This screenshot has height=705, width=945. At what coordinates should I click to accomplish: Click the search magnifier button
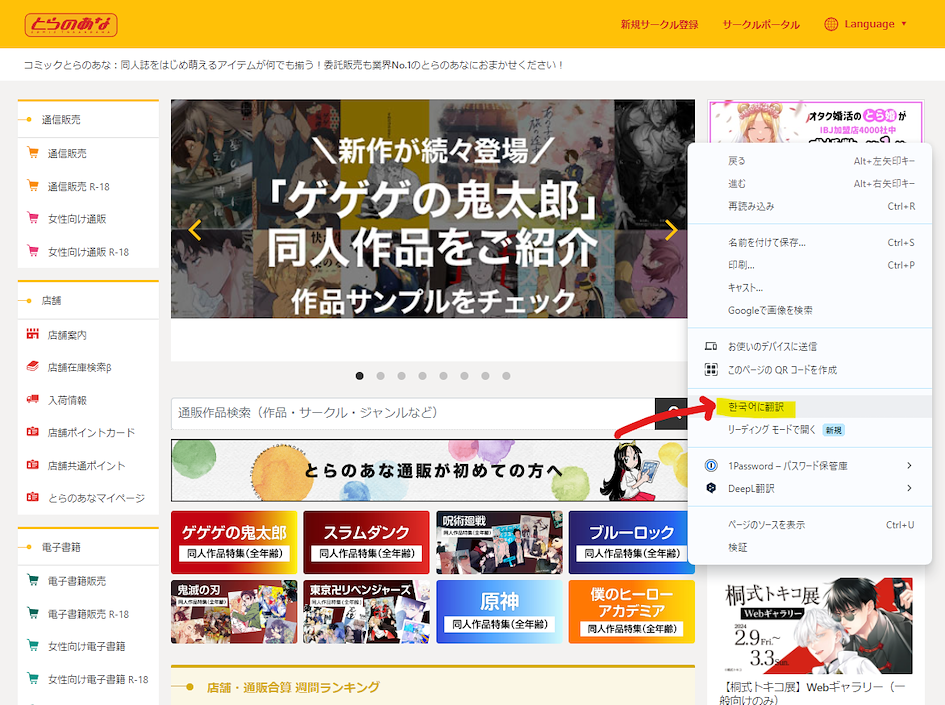click(x=671, y=413)
